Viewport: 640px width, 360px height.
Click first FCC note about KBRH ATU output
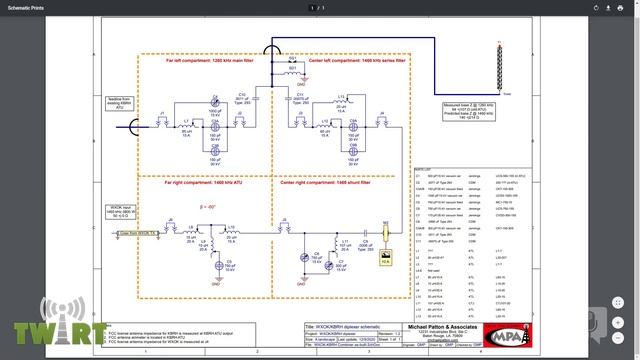[x=171, y=333]
